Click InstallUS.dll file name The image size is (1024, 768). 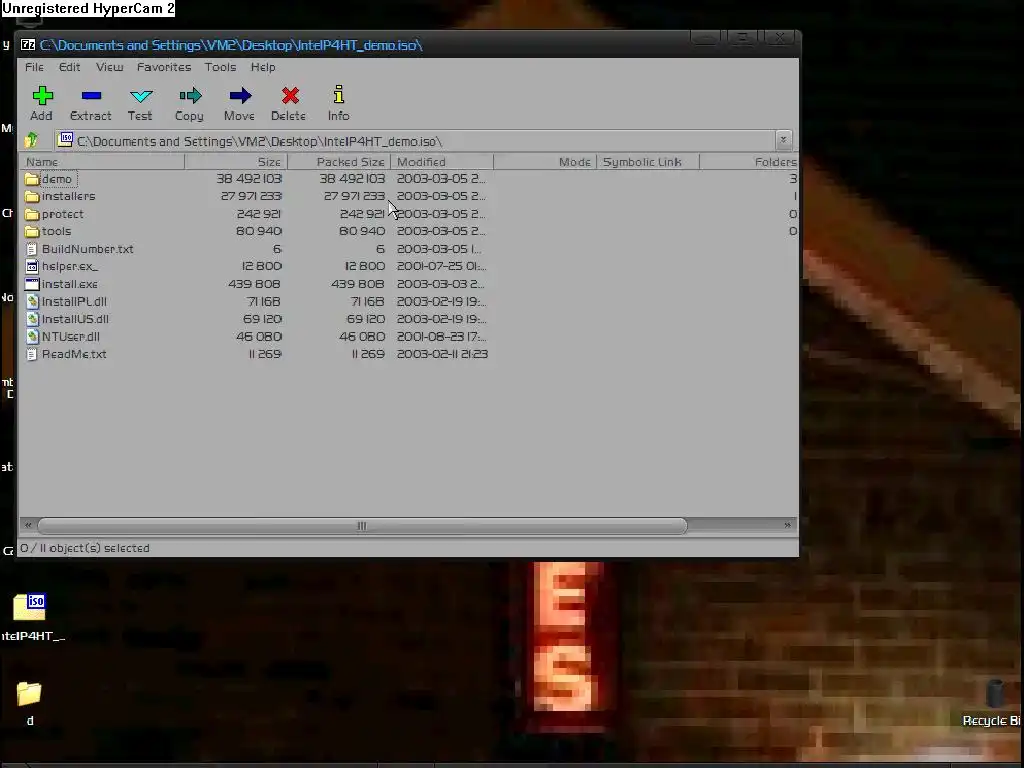[75, 319]
